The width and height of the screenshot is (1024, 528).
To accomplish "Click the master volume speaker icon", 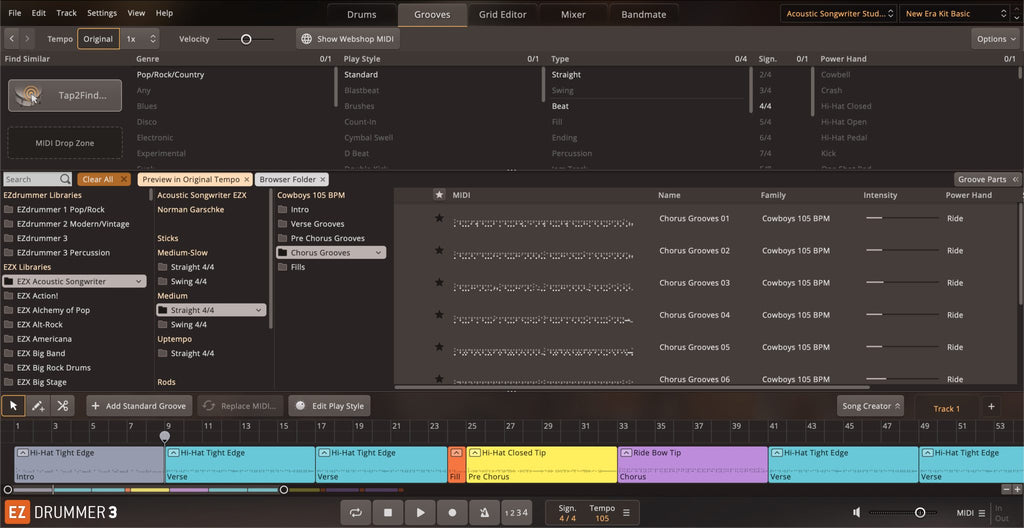I will (x=857, y=513).
